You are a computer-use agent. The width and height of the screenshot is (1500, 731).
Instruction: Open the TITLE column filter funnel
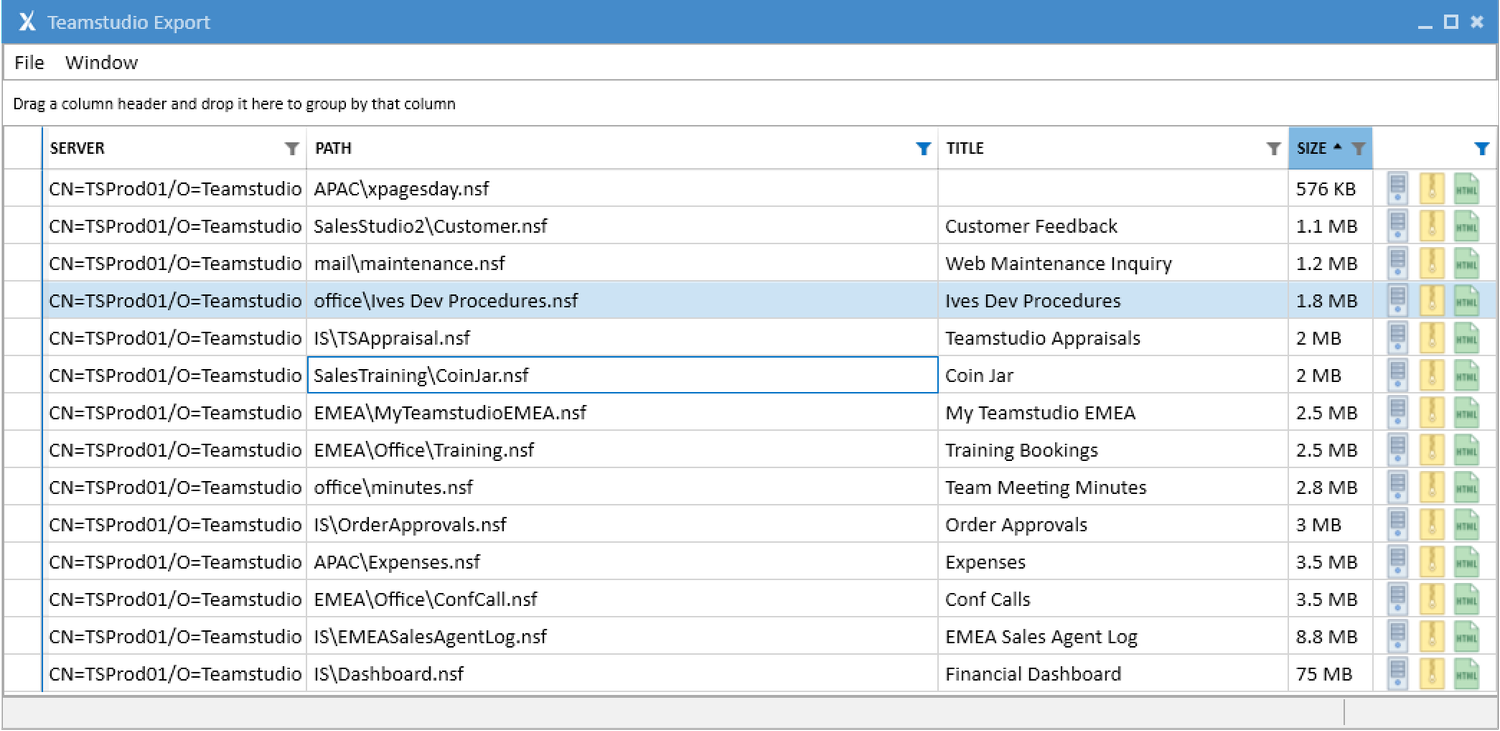coord(1273,148)
